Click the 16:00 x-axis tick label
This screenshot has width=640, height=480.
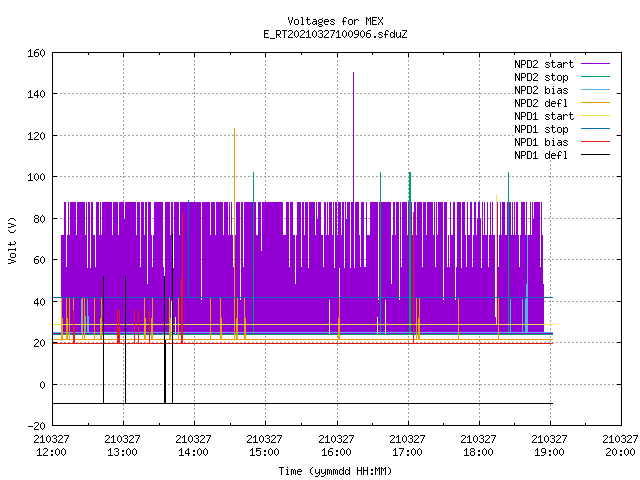point(336,452)
